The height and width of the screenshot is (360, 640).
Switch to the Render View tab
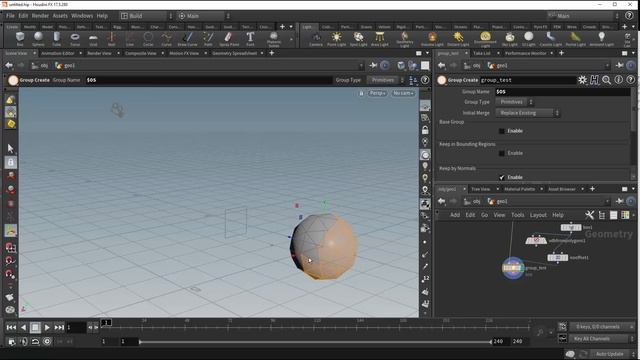click(x=99, y=53)
